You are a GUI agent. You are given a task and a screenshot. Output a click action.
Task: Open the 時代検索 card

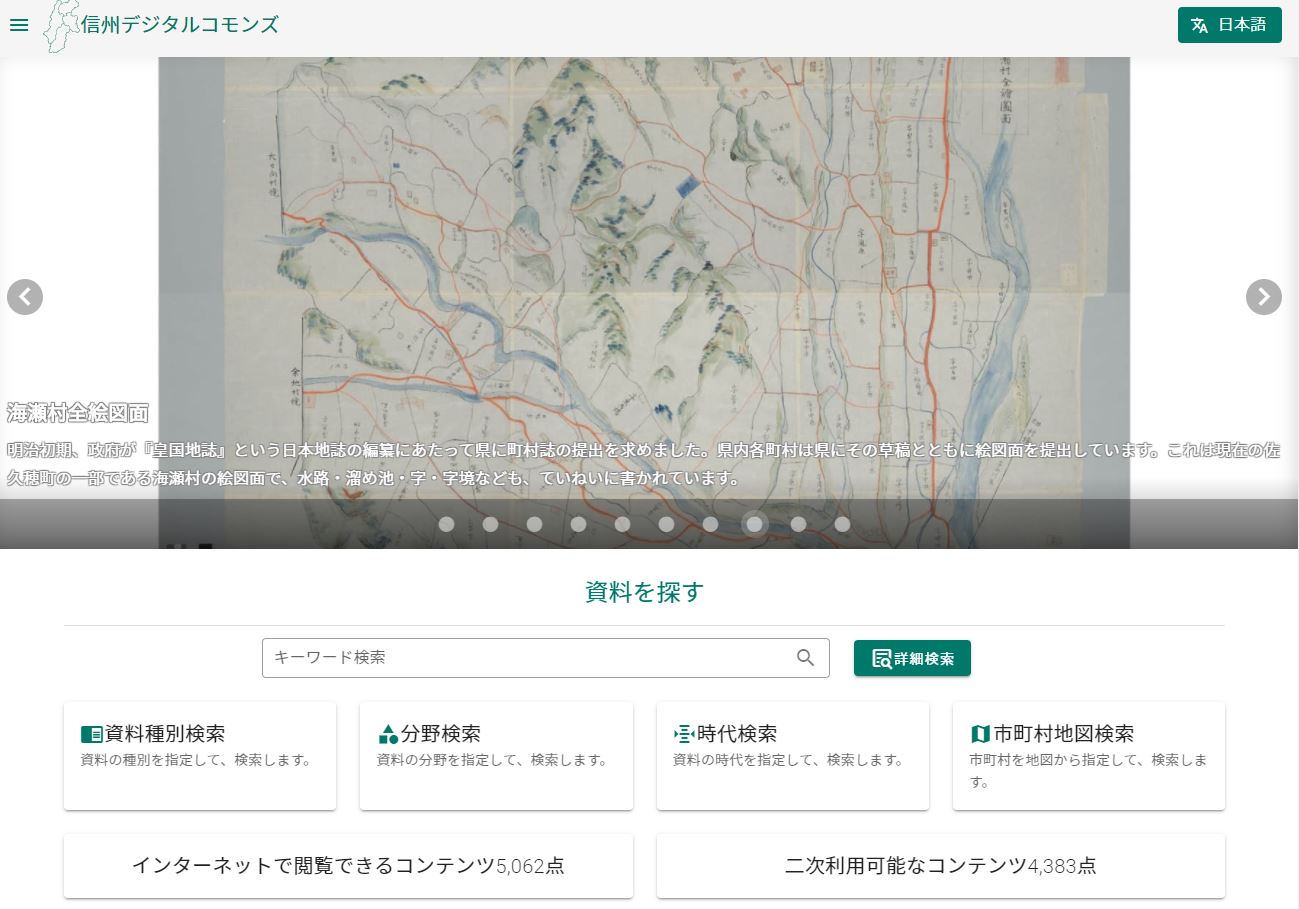(793, 756)
